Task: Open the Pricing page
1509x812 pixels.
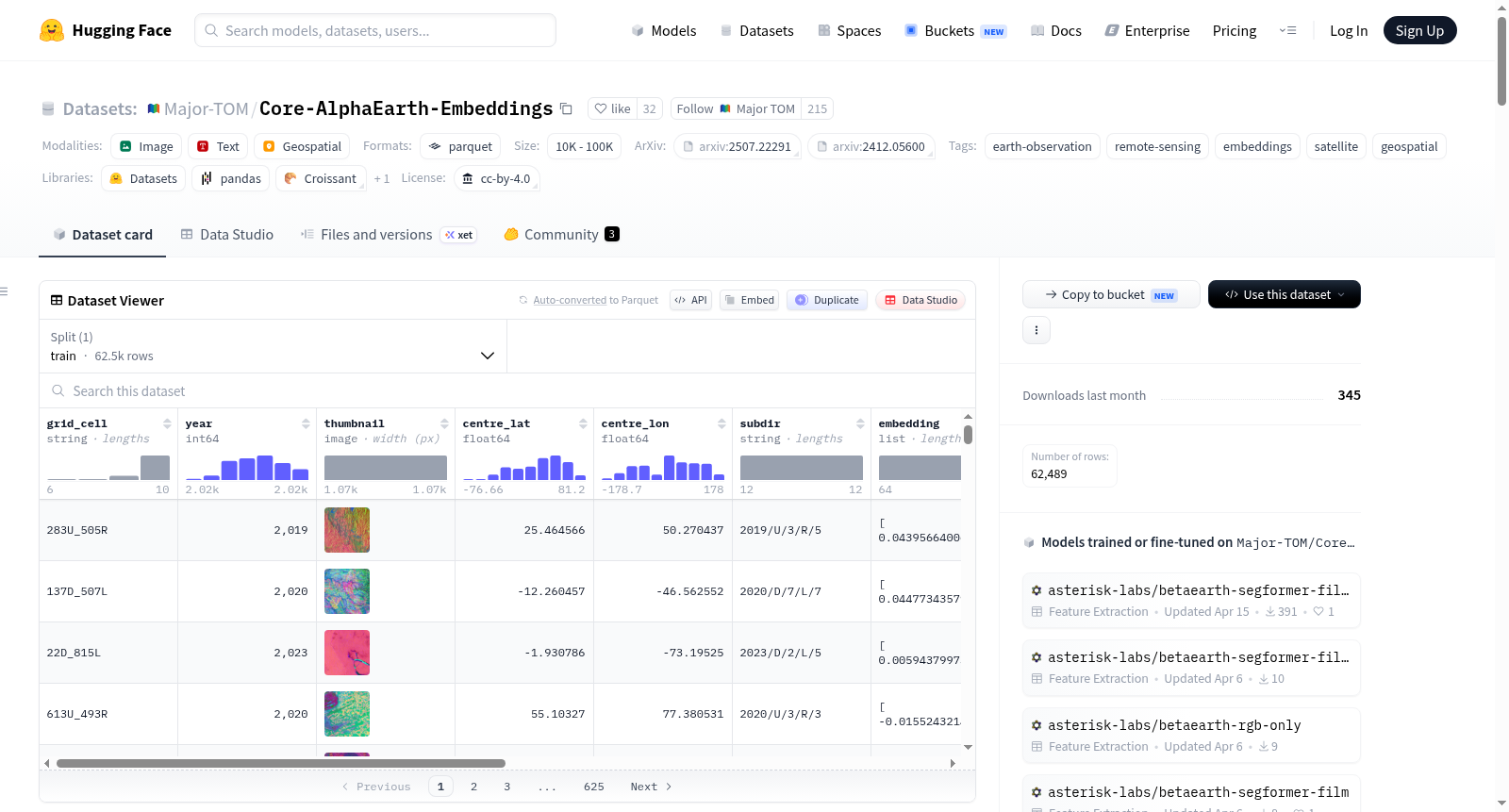Action: tap(1235, 31)
